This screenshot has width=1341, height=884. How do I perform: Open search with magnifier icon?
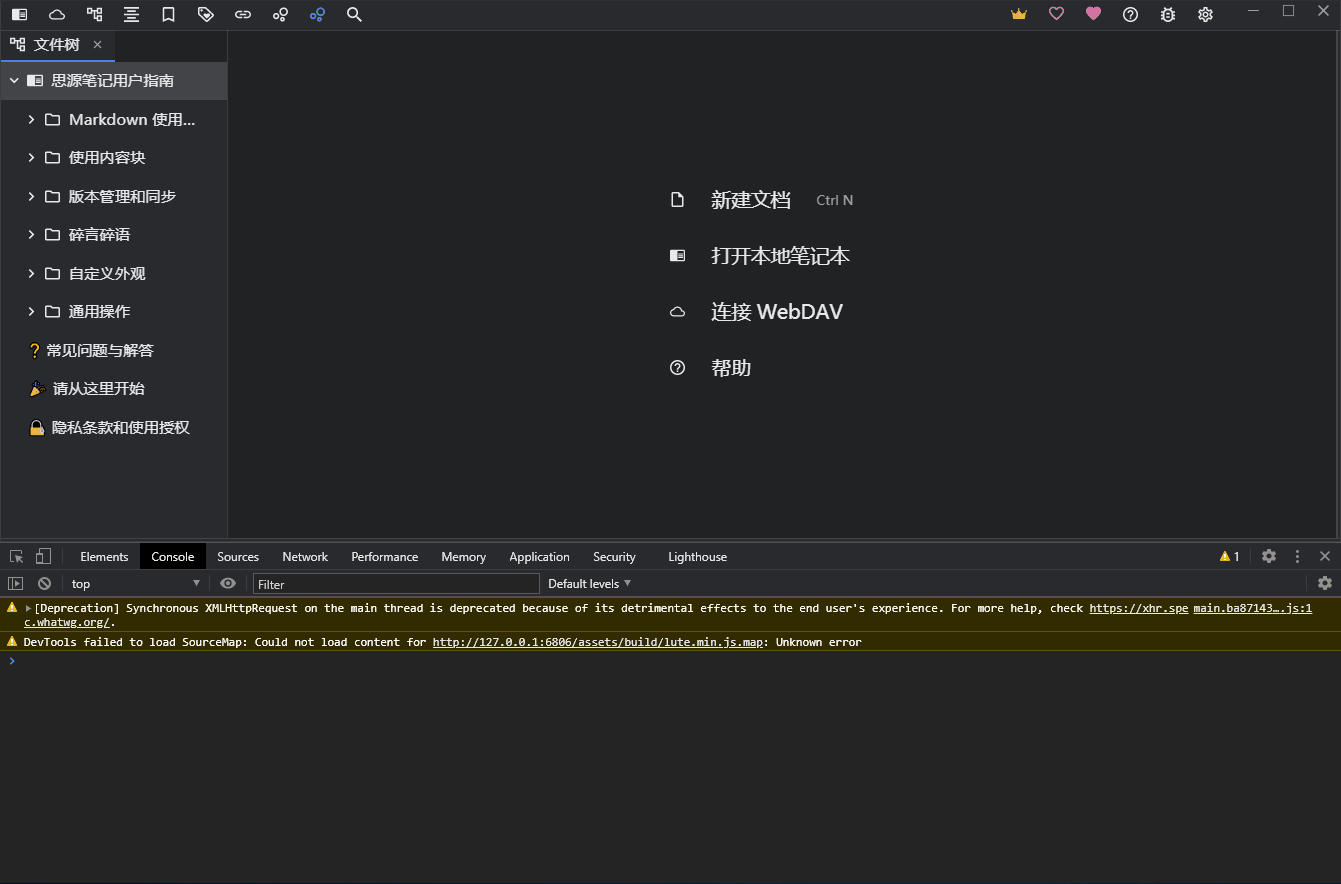pyautogui.click(x=354, y=15)
